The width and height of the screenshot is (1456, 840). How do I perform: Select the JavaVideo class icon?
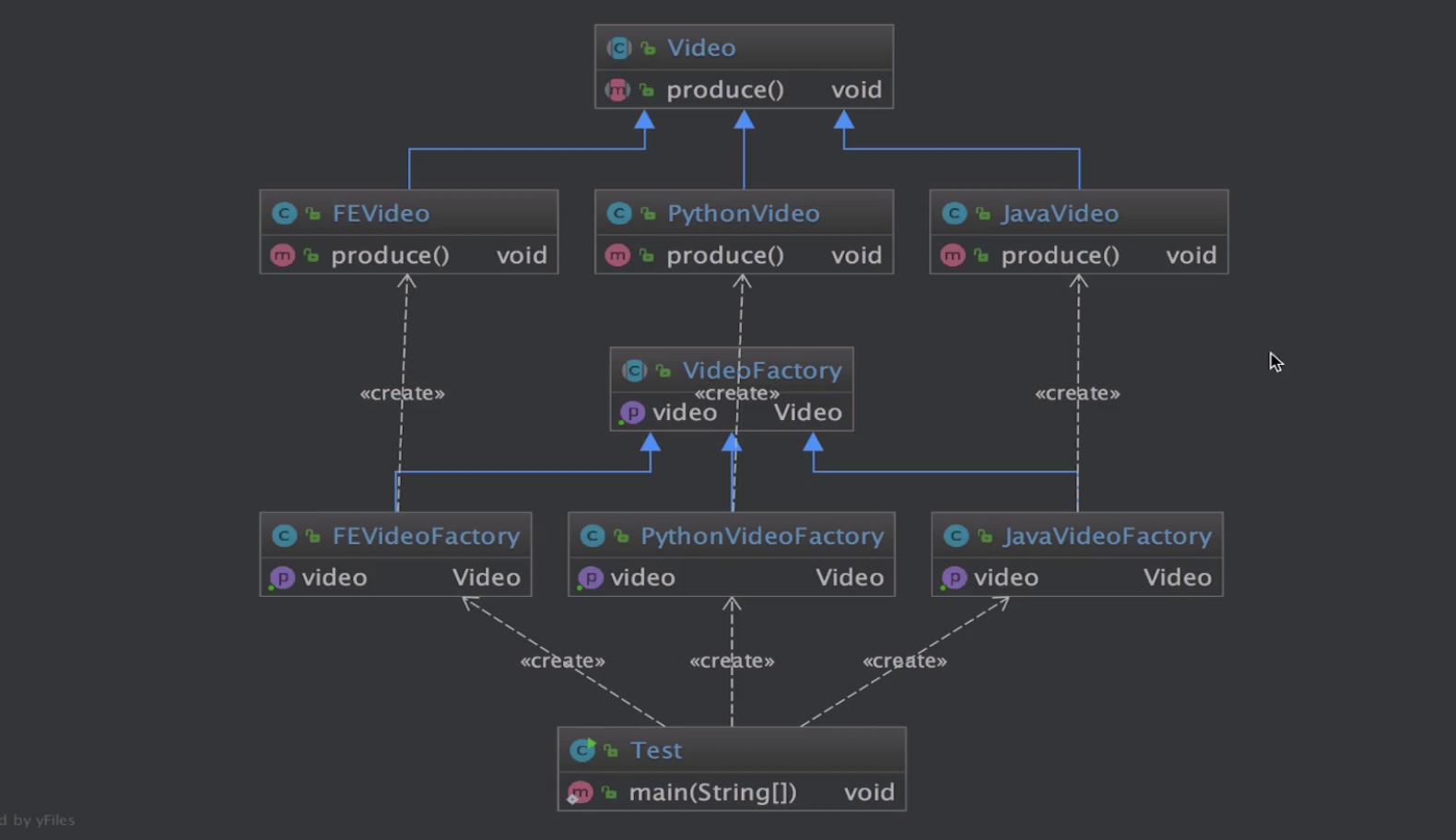pos(954,214)
